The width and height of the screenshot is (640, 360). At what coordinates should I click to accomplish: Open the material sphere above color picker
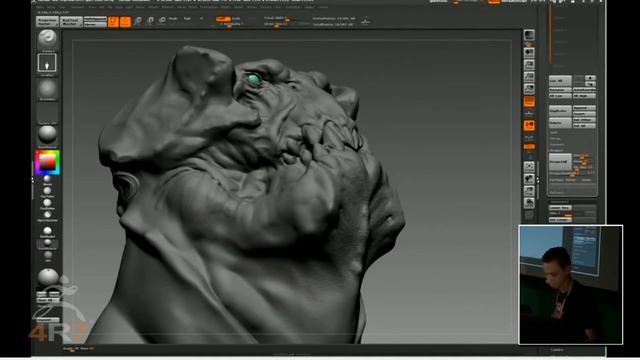47,134
